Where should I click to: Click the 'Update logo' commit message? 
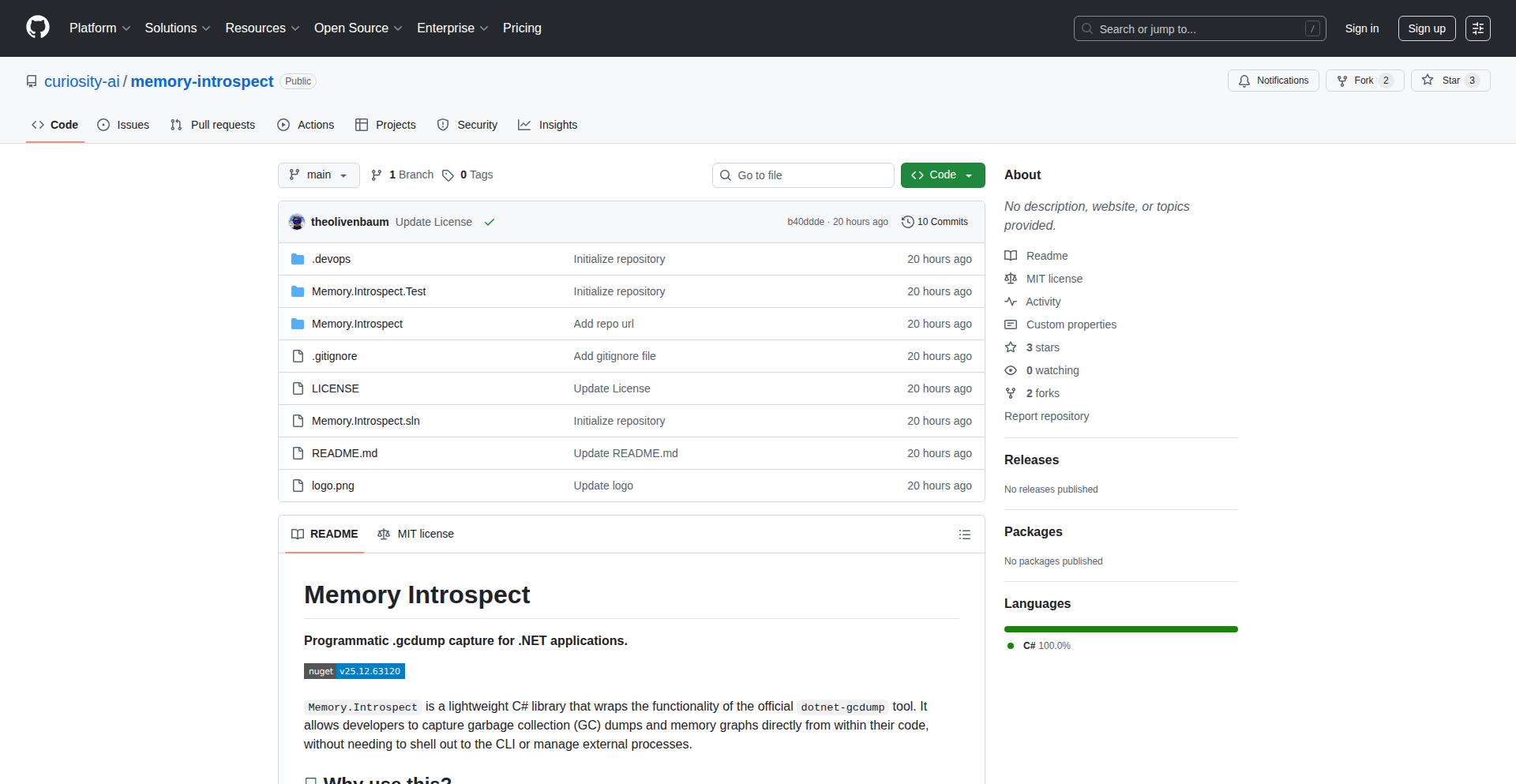point(603,486)
